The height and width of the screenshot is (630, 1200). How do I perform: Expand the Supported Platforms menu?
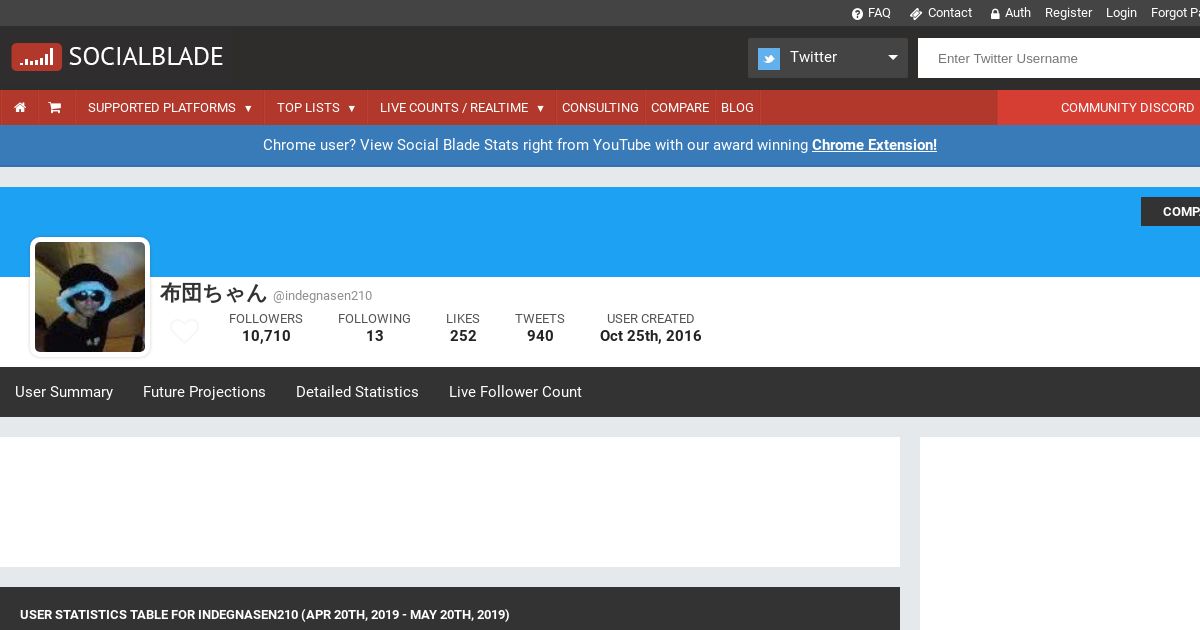point(170,107)
